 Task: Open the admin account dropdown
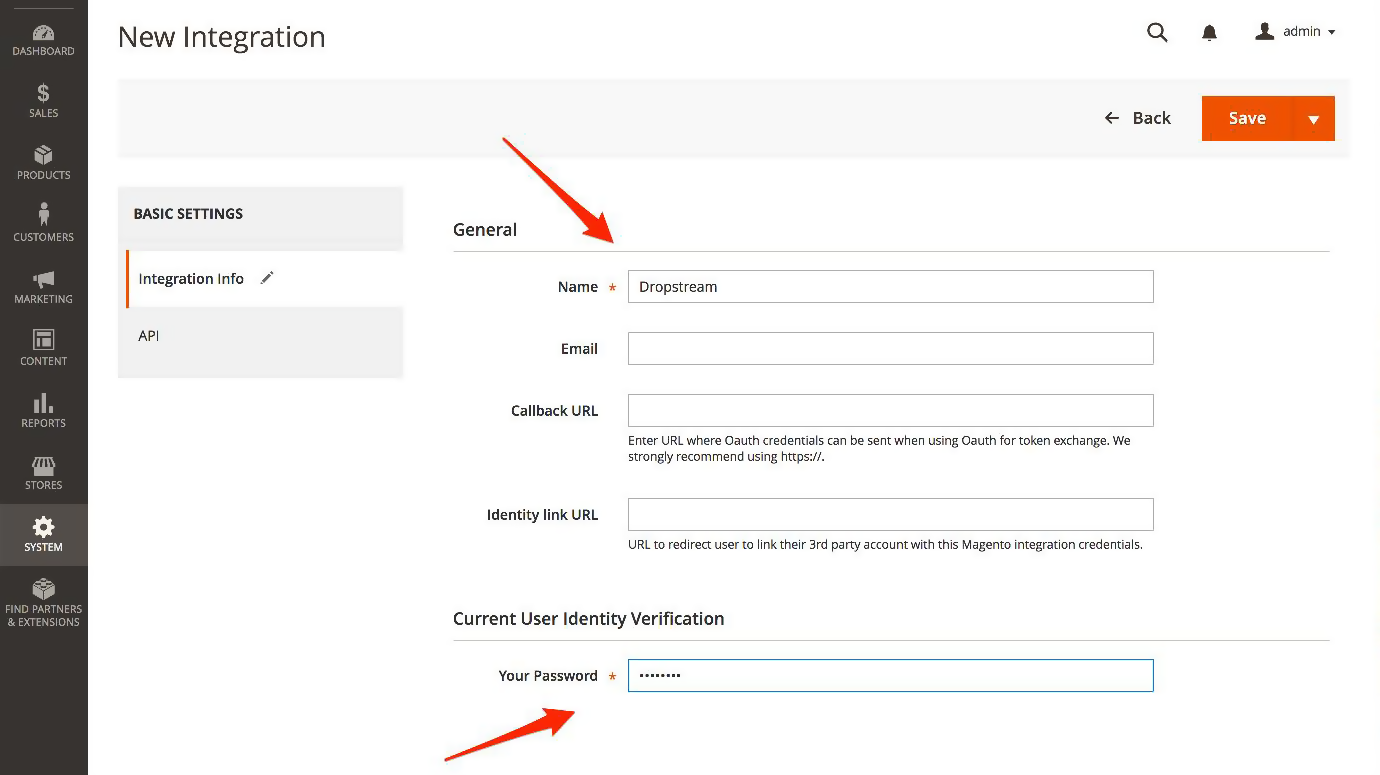click(1295, 32)
